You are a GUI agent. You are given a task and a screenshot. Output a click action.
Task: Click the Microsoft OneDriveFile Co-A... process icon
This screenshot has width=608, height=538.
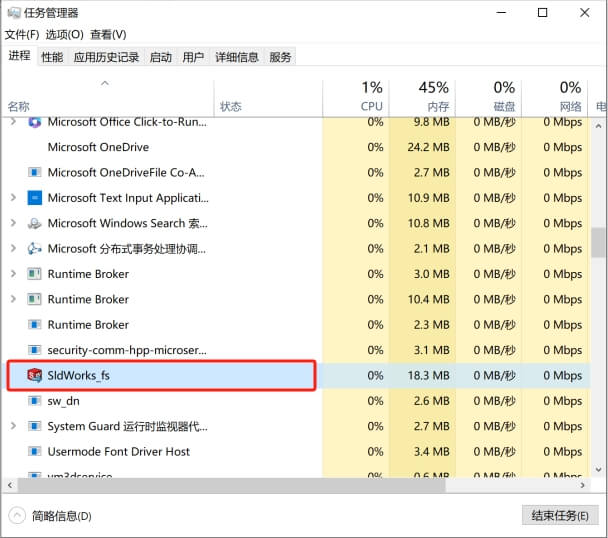point(35,172)
